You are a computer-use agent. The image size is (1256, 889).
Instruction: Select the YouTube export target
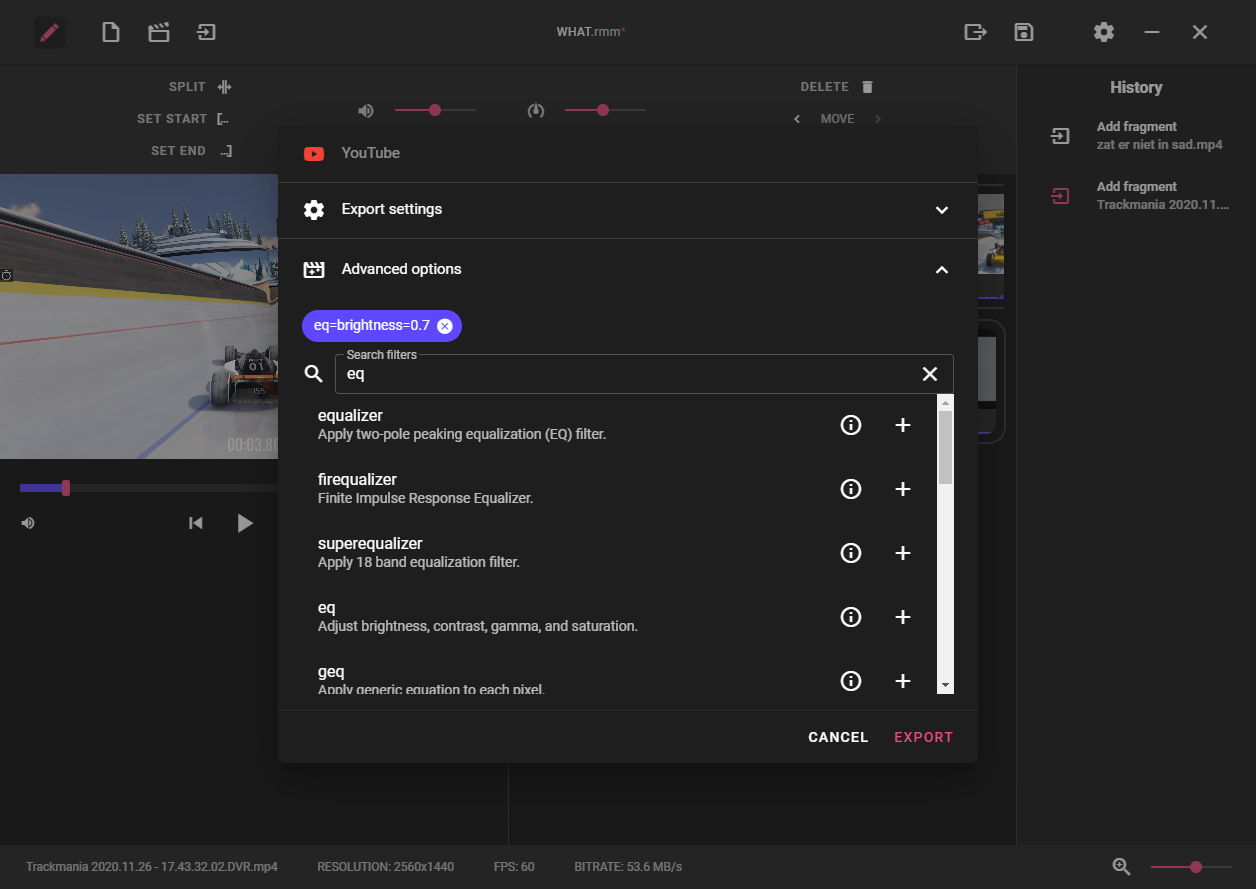pos(627,153)
